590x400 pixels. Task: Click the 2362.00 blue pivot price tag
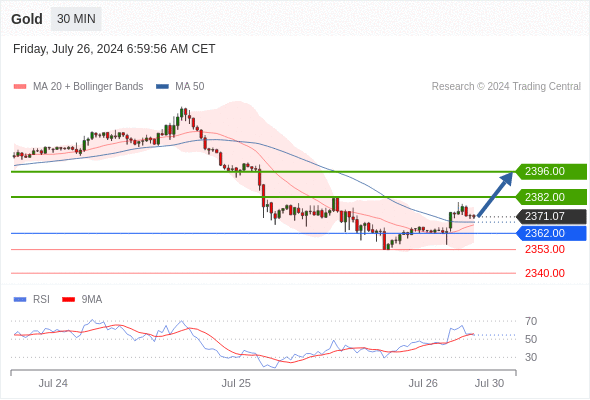click(551, 233)
